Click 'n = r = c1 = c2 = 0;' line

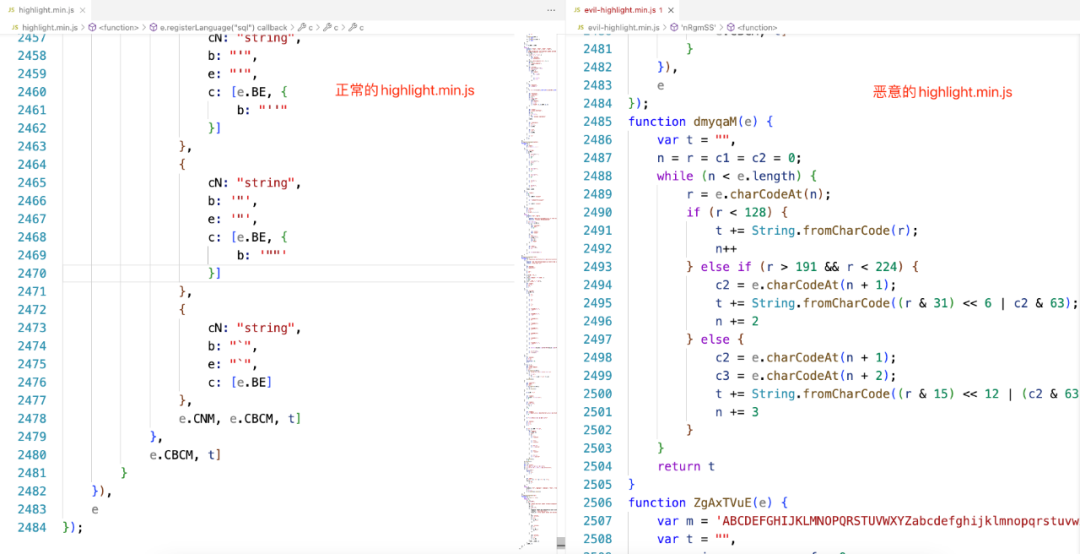point(730,158)
